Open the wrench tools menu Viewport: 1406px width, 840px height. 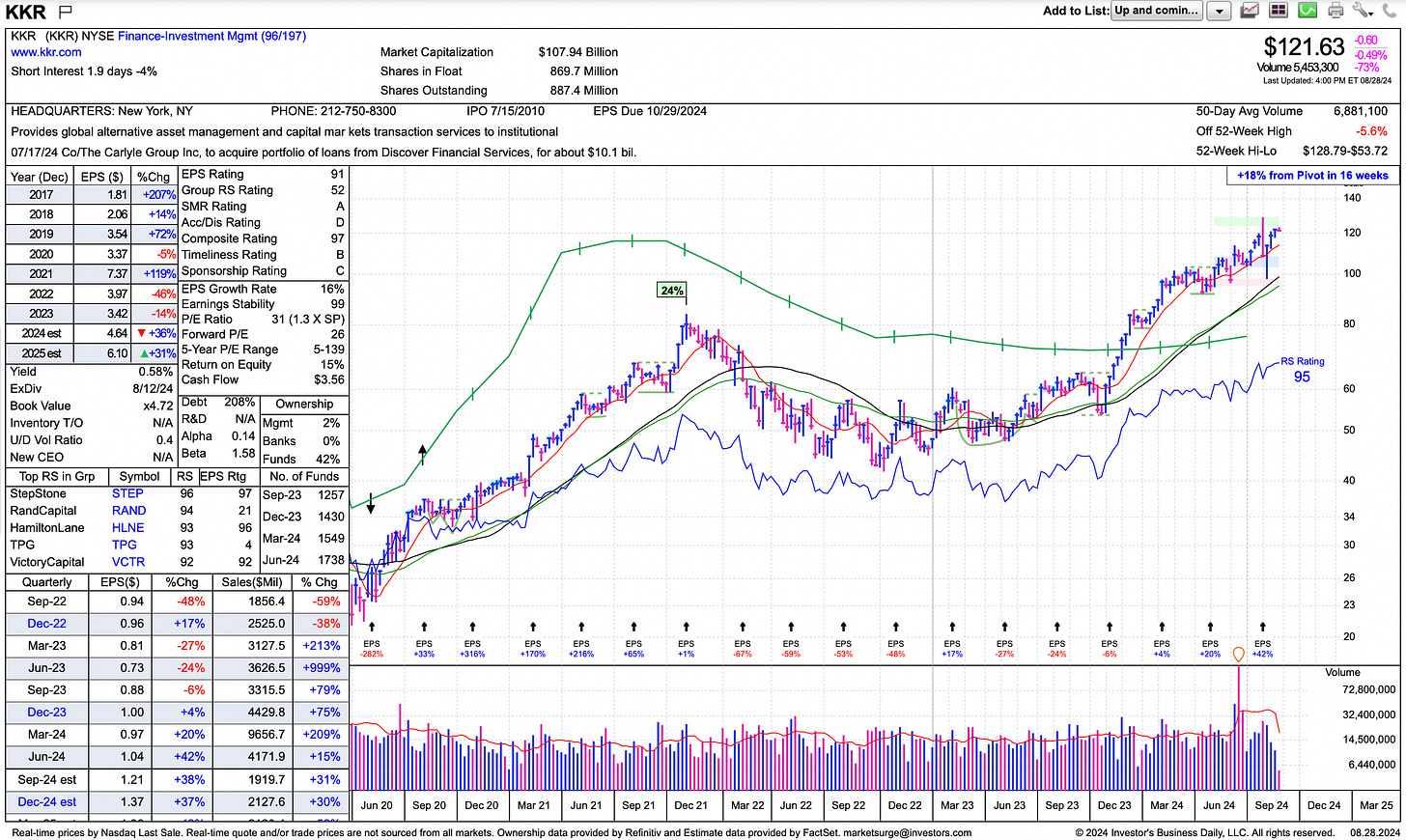point(1363,11)
